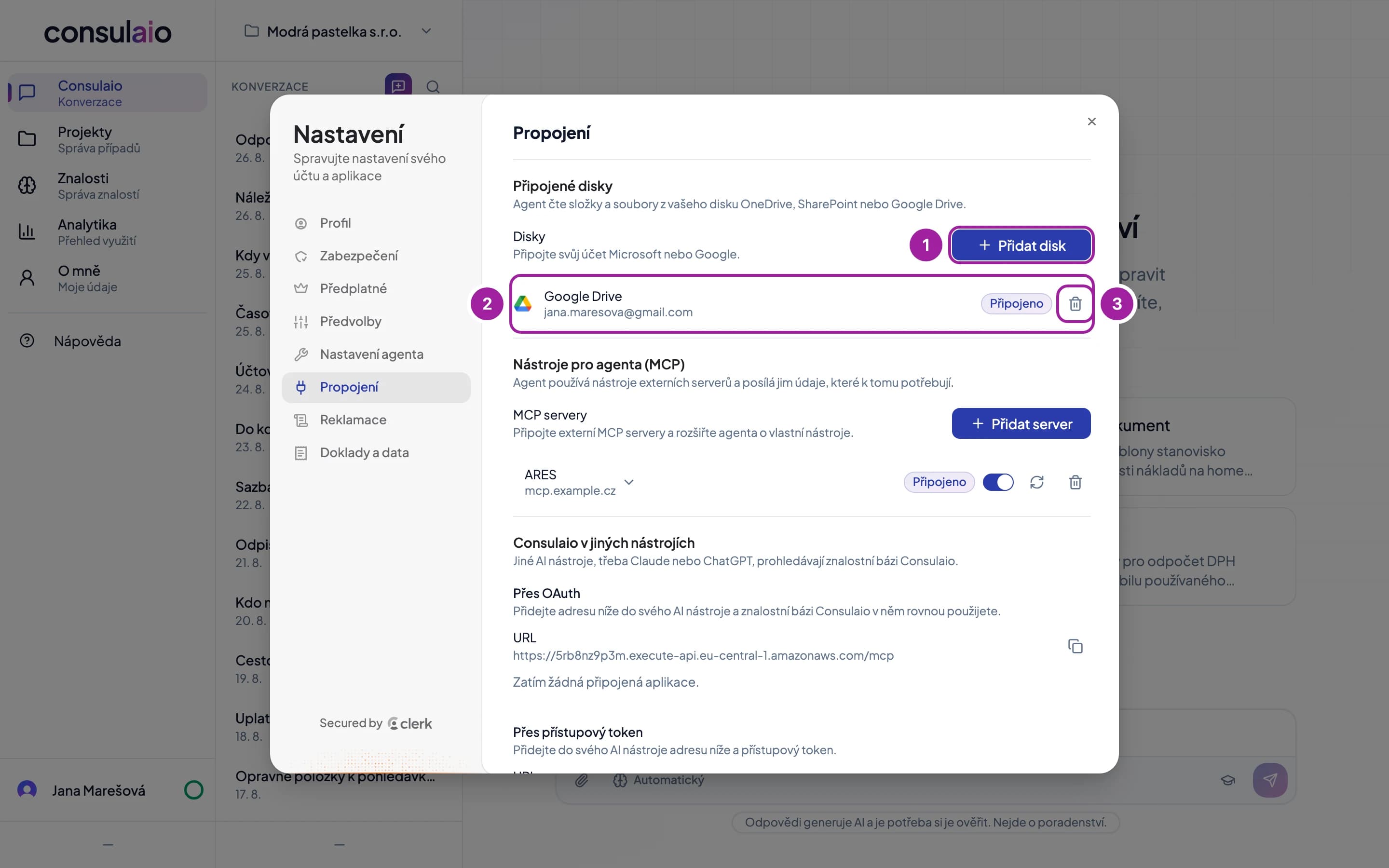1389x868 pixels.
Task: Toggle the ARES server switch off
Action: coord(998,482)
